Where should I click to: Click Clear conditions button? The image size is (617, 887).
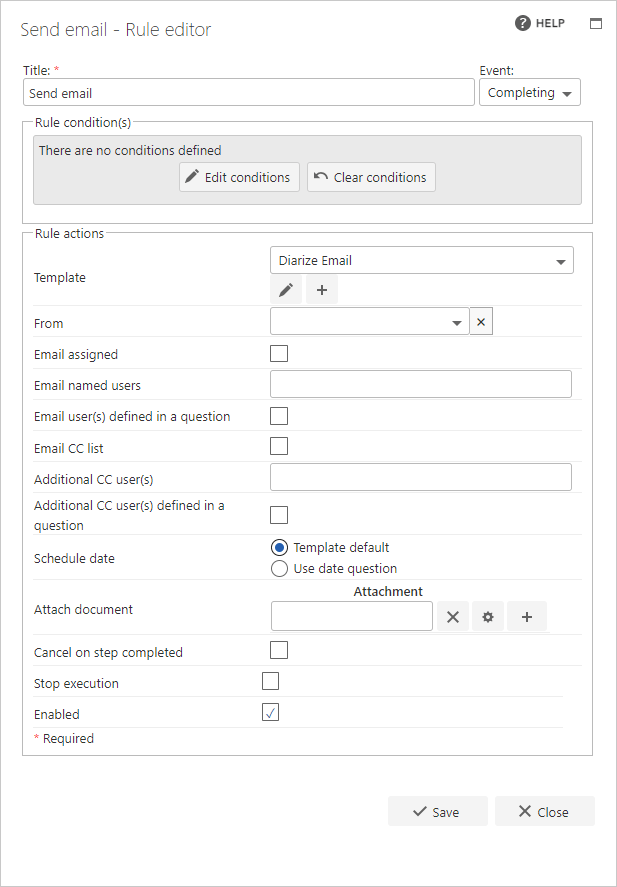[x=372, y=177]
